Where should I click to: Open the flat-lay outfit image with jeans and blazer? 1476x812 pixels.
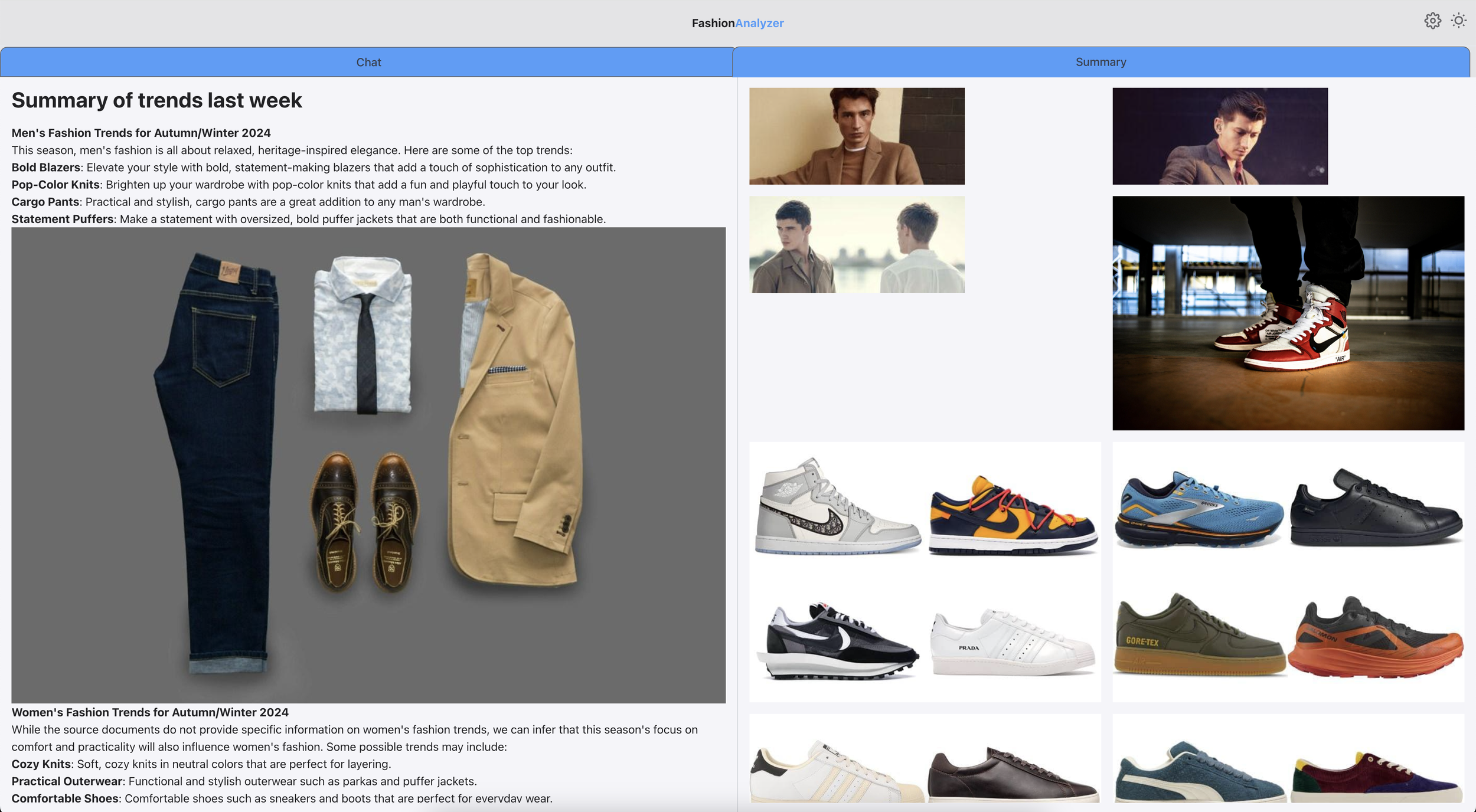(x=368, y=465)
